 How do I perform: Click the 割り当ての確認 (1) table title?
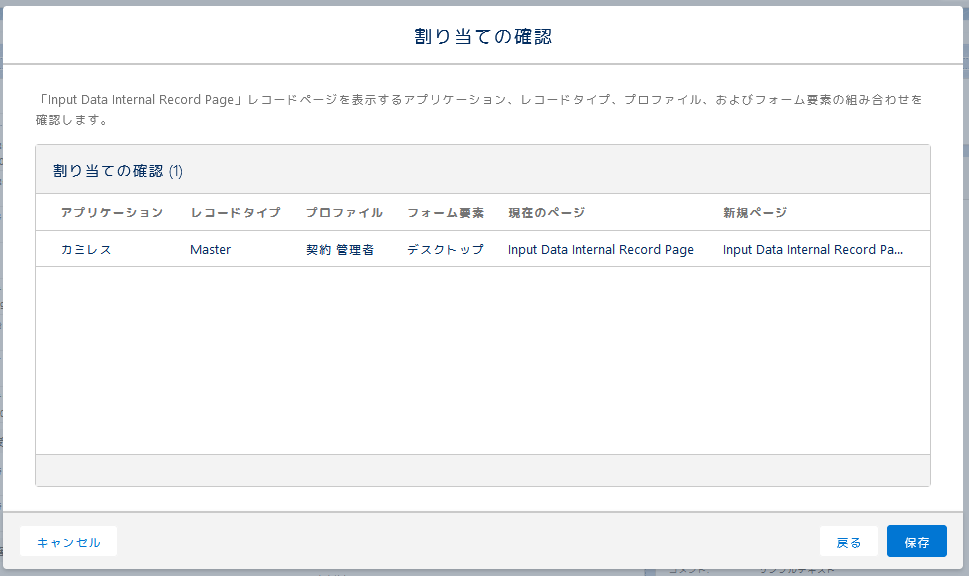point(117,171)
